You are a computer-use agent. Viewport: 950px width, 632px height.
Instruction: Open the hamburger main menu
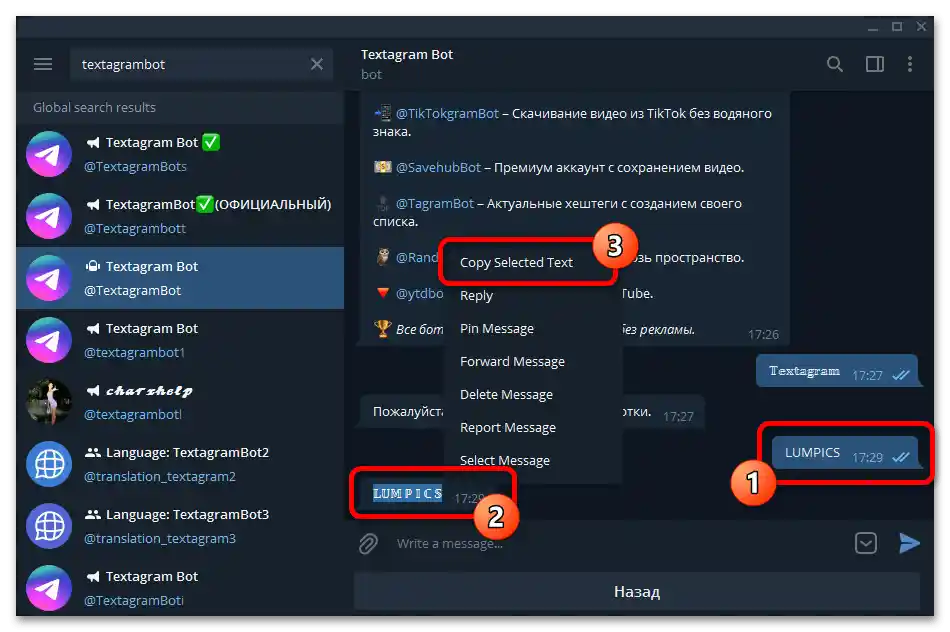[43, 64]
